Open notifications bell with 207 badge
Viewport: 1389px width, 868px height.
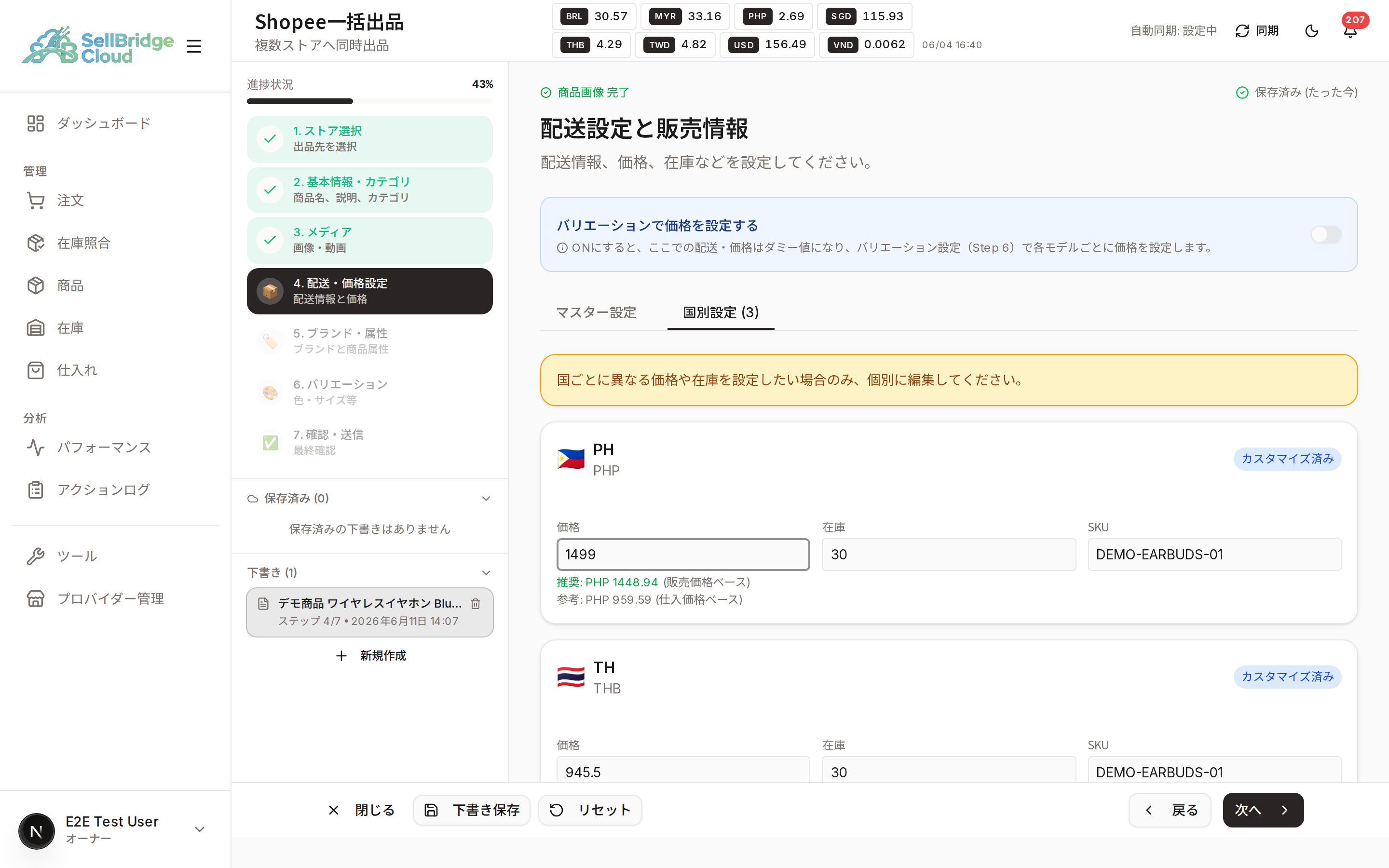pyautogui.click(x=1350, y=30)
